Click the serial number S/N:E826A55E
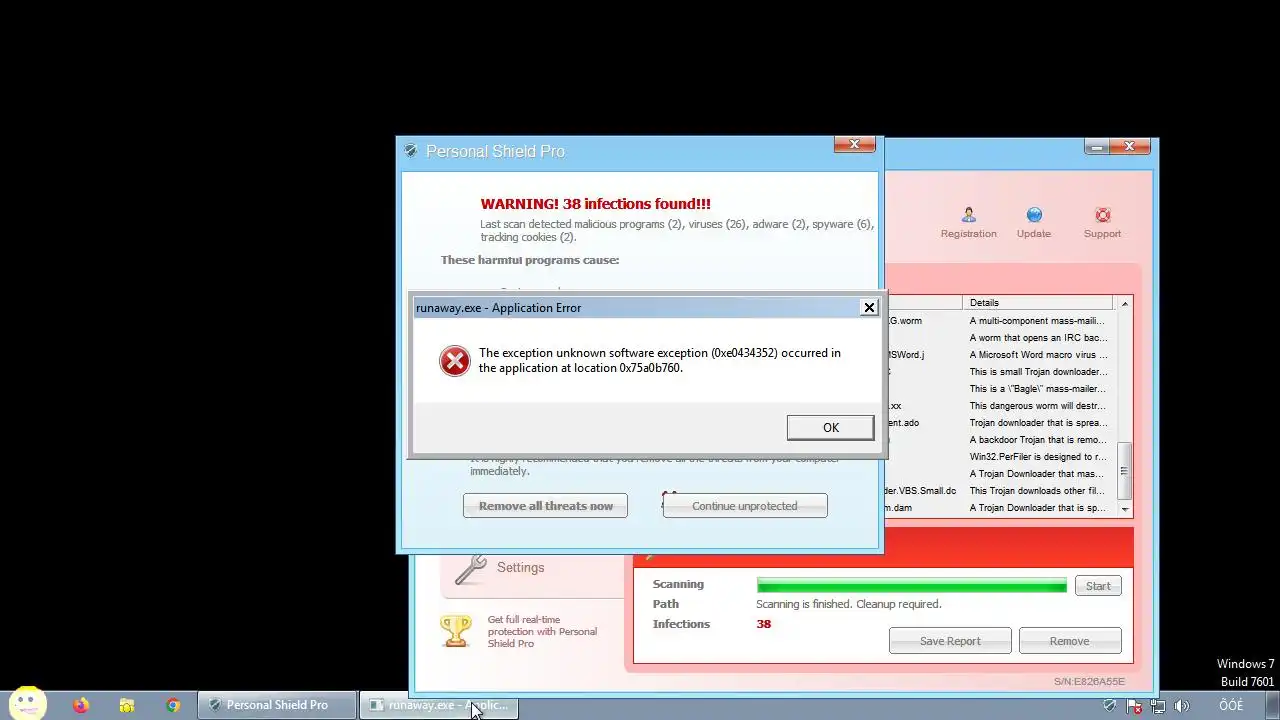This screenshot has height=720, width=1280. 1089,682
